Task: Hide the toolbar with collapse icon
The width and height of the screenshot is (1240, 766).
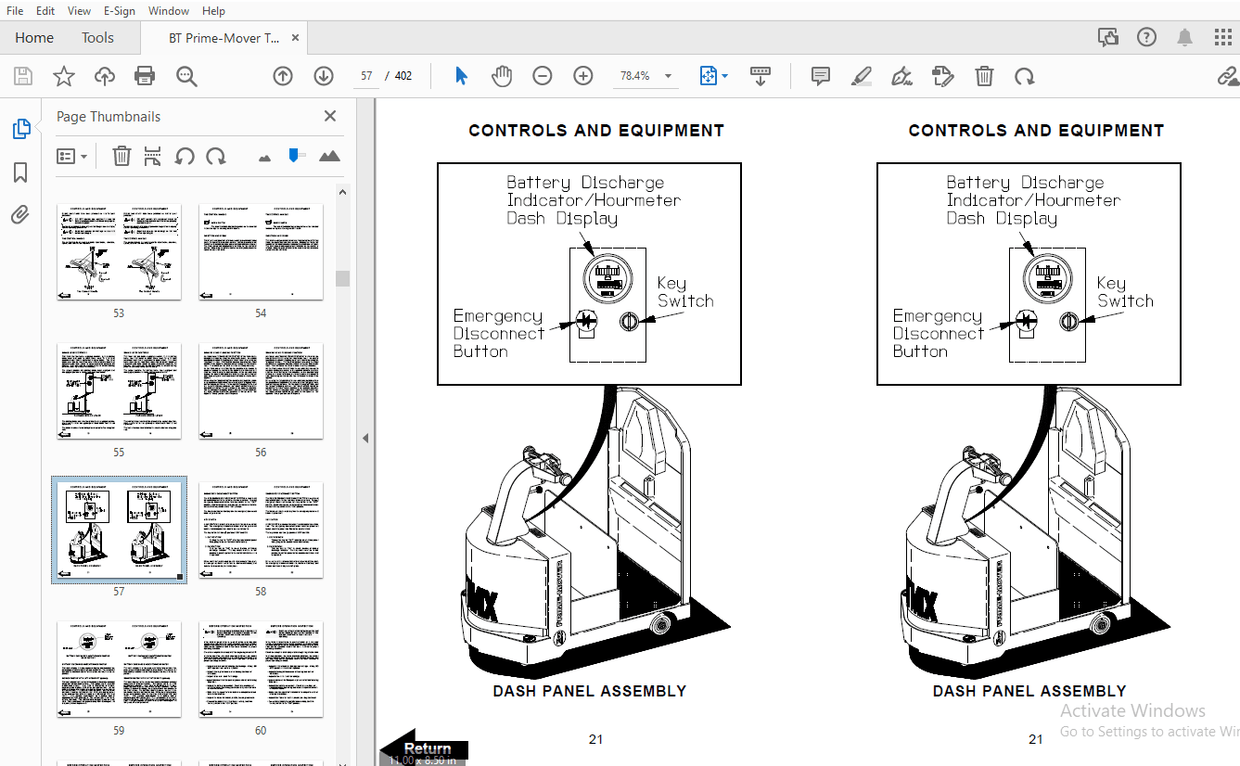Action: pos(761,76)
